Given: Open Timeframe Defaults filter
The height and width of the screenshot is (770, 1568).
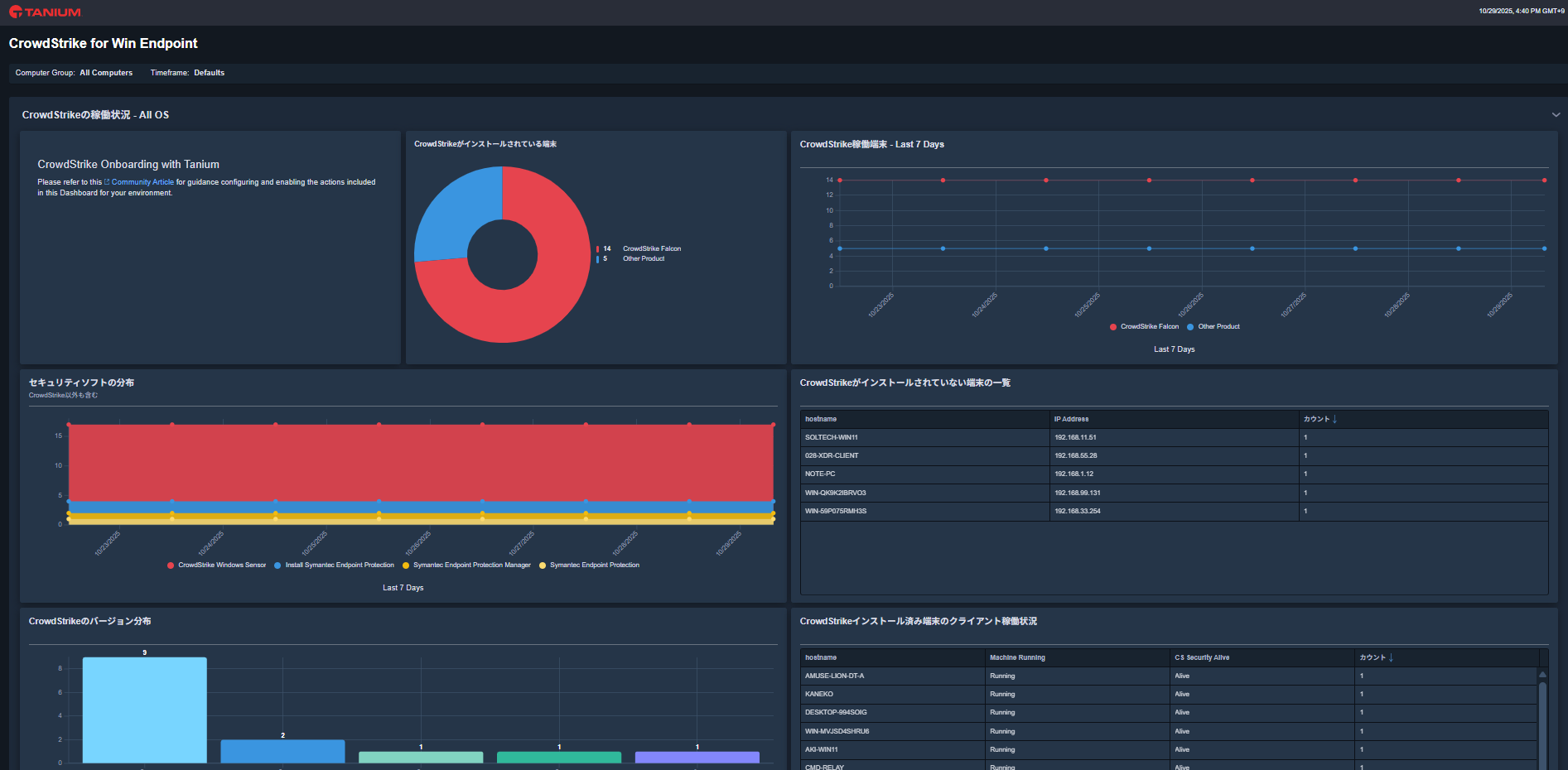Looking at the screenshot, I should 209,73.
